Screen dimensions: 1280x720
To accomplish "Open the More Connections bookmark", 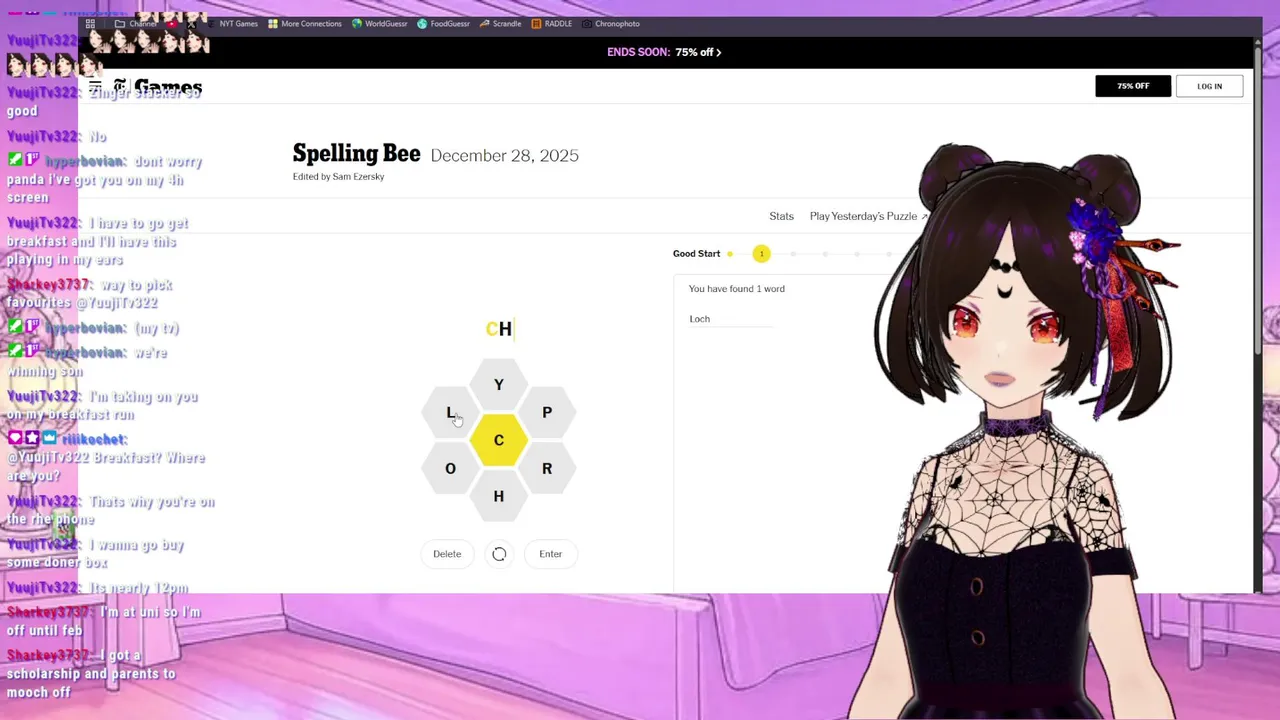I will pos(305,23).
